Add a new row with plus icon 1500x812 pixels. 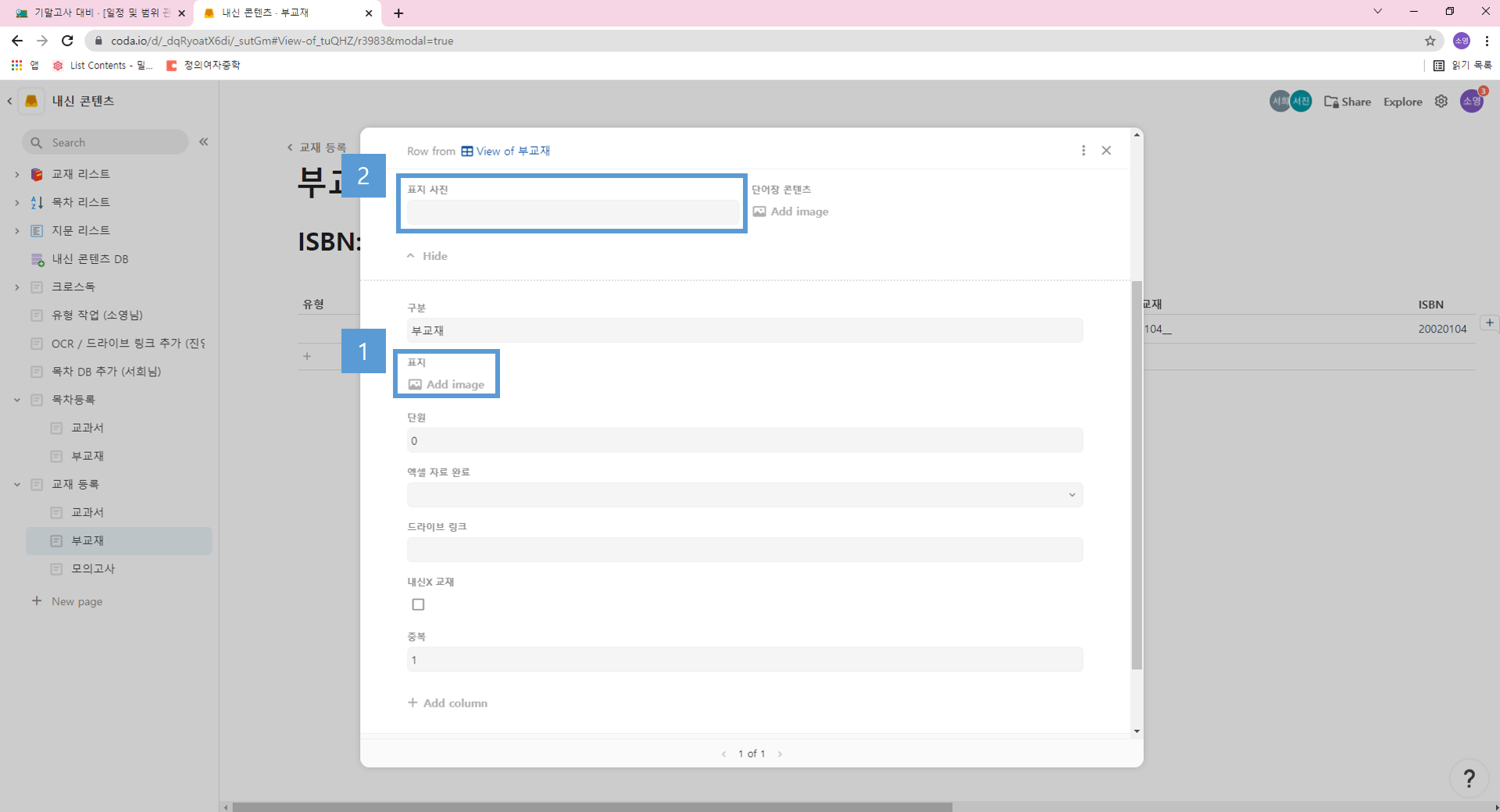(307, 356)
